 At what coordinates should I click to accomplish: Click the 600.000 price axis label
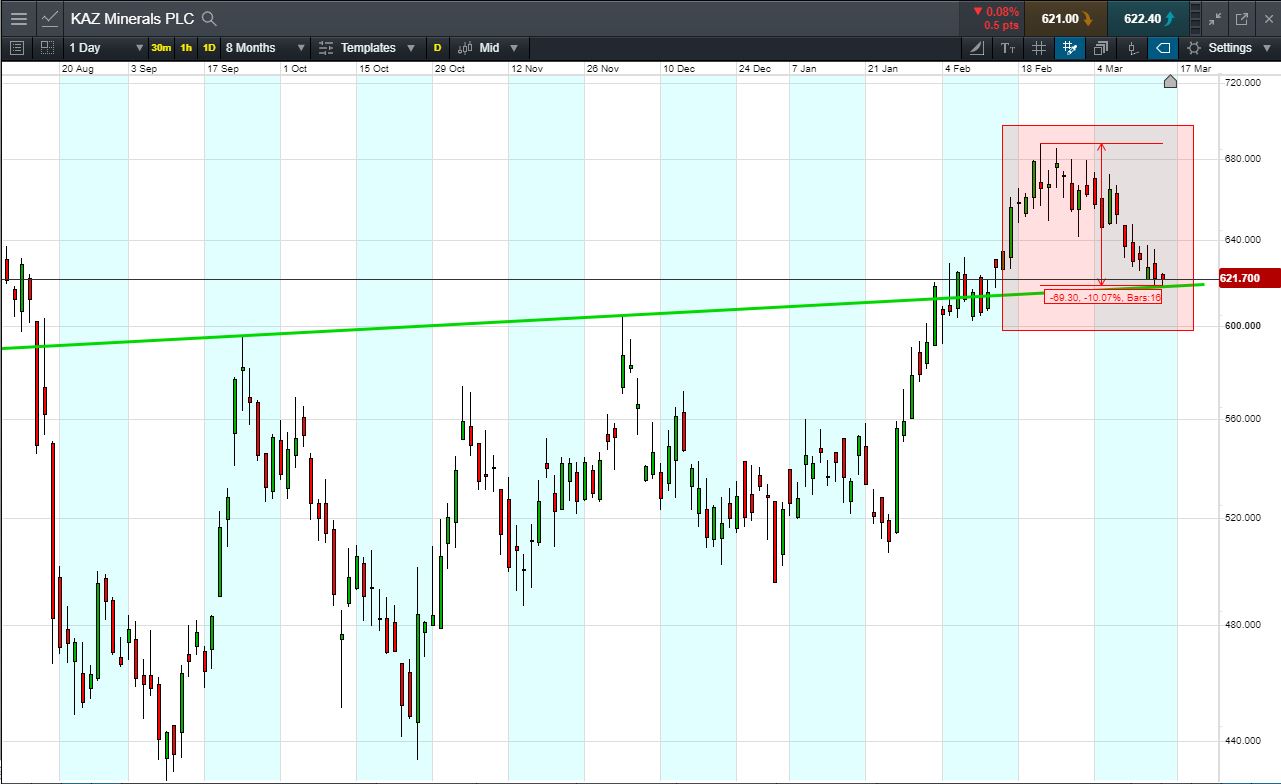tap(1244, 326)
